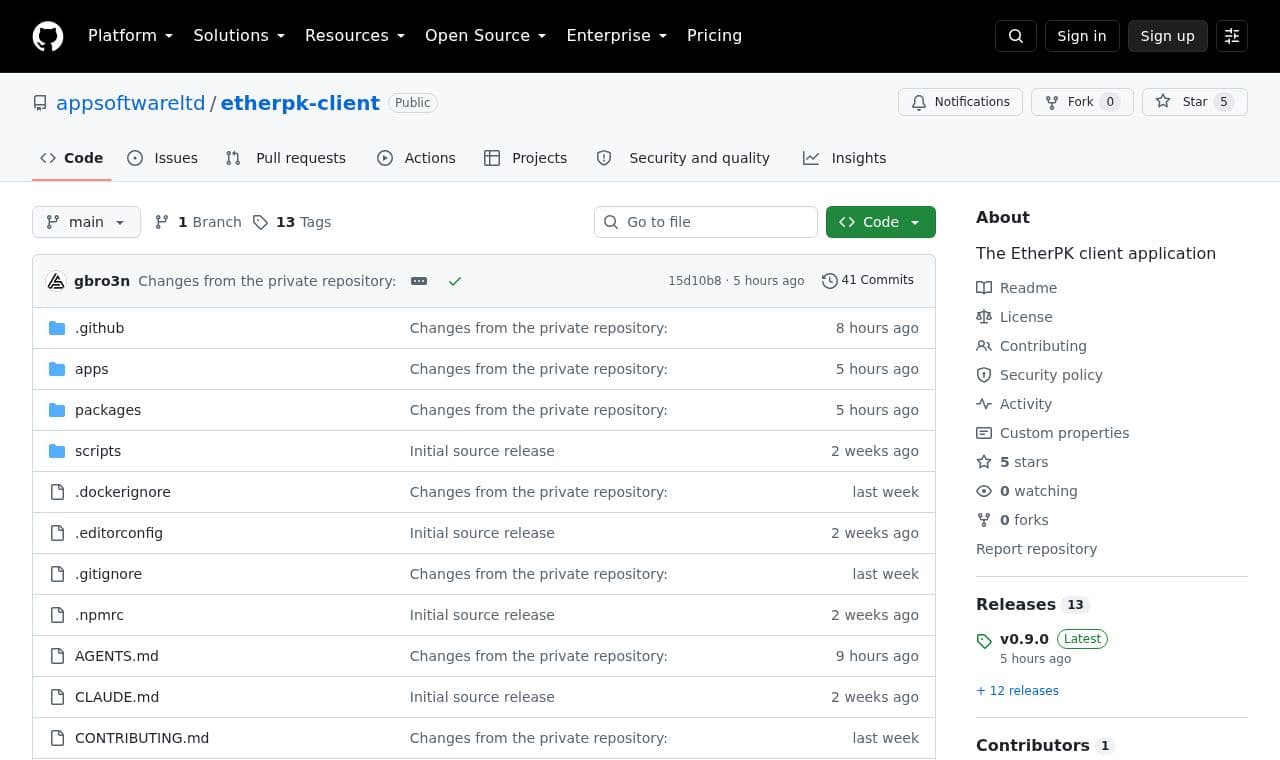Open the appsoftwareltd owner link

[x=131, y=103]
